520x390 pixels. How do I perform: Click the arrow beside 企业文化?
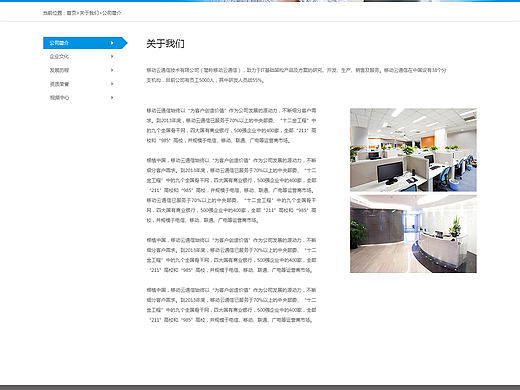112,57
